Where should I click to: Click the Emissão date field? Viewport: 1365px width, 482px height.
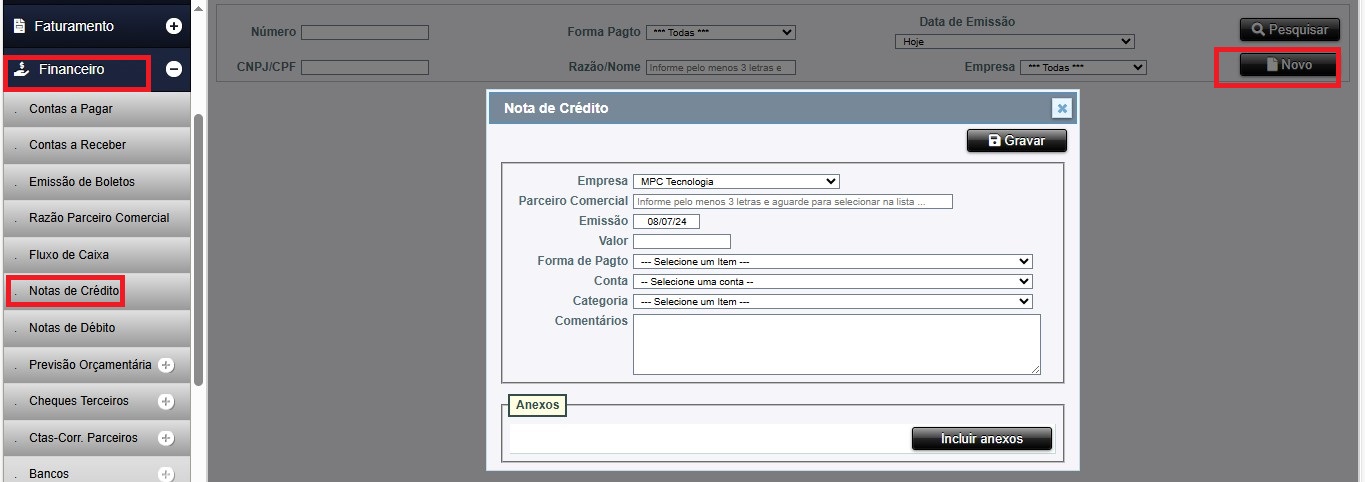point(667,221)
